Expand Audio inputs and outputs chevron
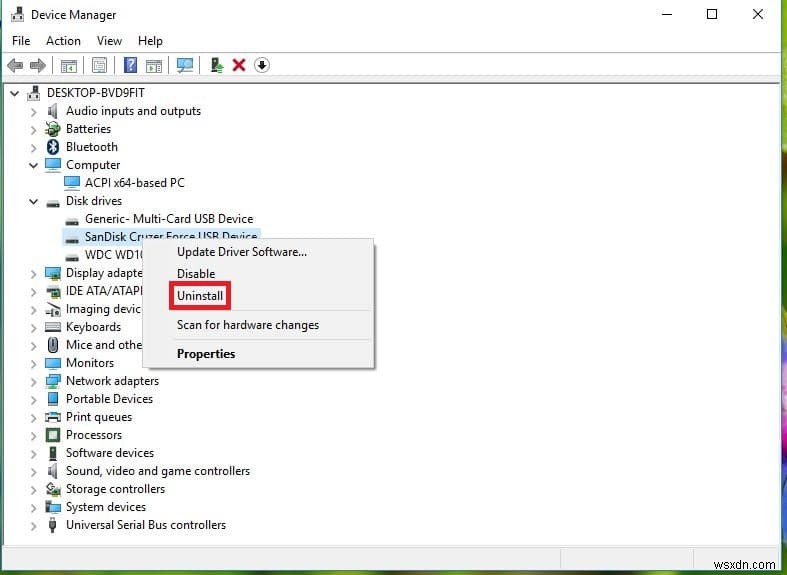 (34, 111)
